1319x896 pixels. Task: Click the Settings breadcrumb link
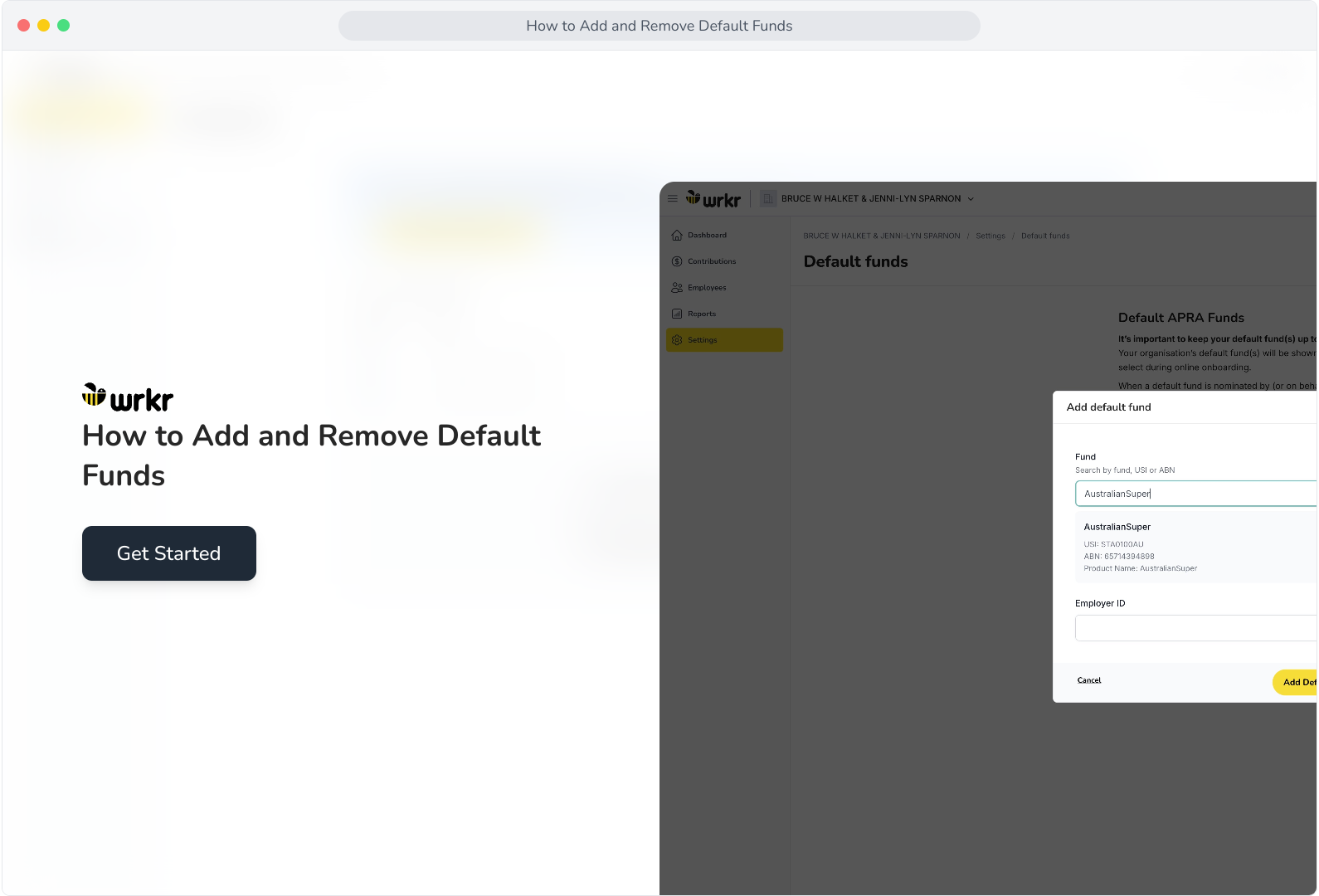tap(990, 236)
